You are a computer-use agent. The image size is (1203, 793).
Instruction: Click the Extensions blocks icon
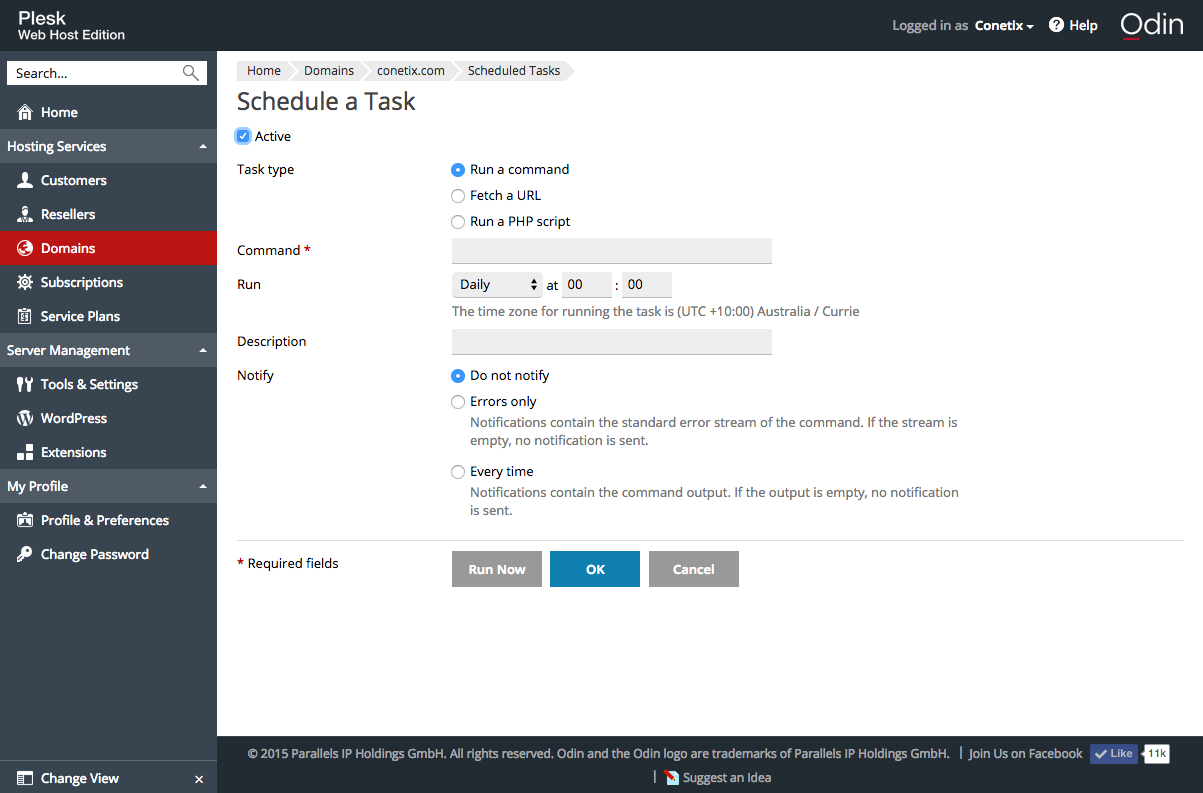click(25, 453)
